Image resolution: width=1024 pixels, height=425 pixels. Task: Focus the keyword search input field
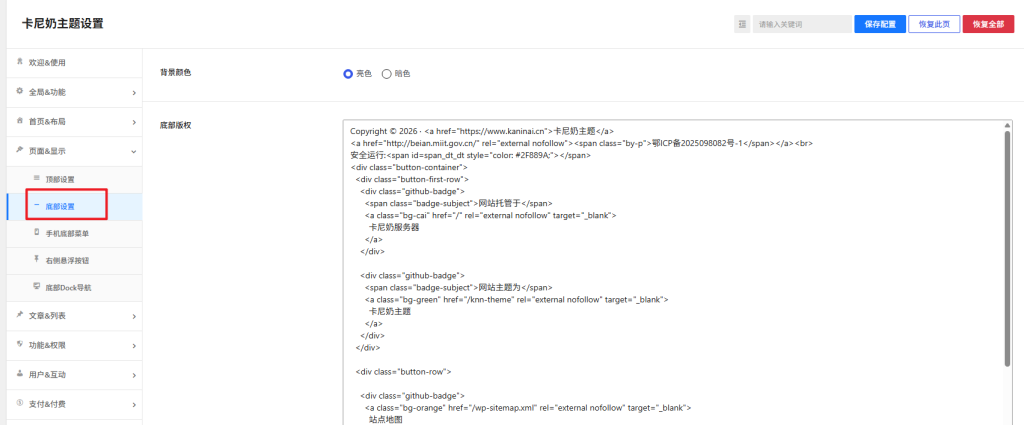(x=802, y=24)
